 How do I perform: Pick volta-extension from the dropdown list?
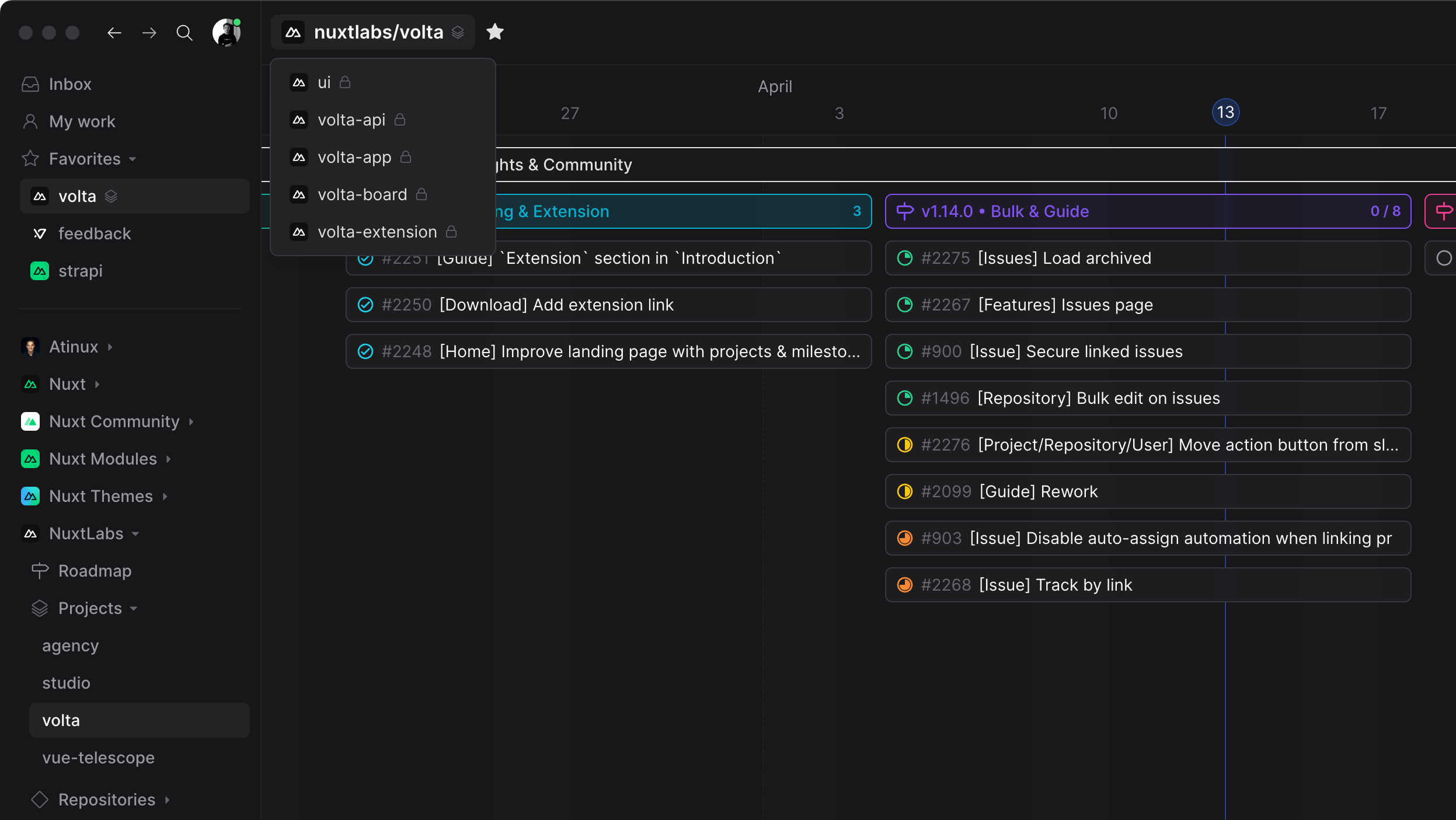click(383, 232)
